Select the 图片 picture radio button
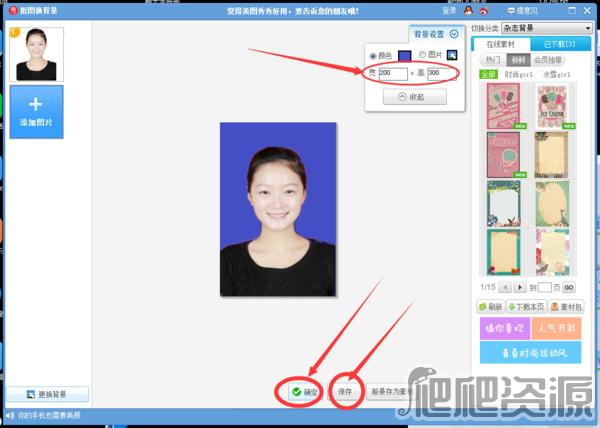The width and height of the screenshot is (600, 428). click(x=422, y=55)
